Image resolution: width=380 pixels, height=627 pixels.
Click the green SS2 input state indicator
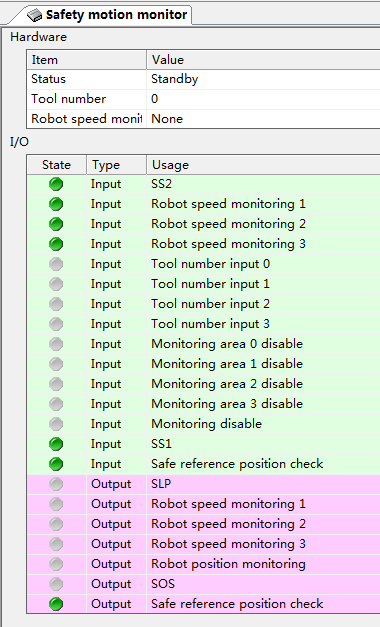pos(56,184)
